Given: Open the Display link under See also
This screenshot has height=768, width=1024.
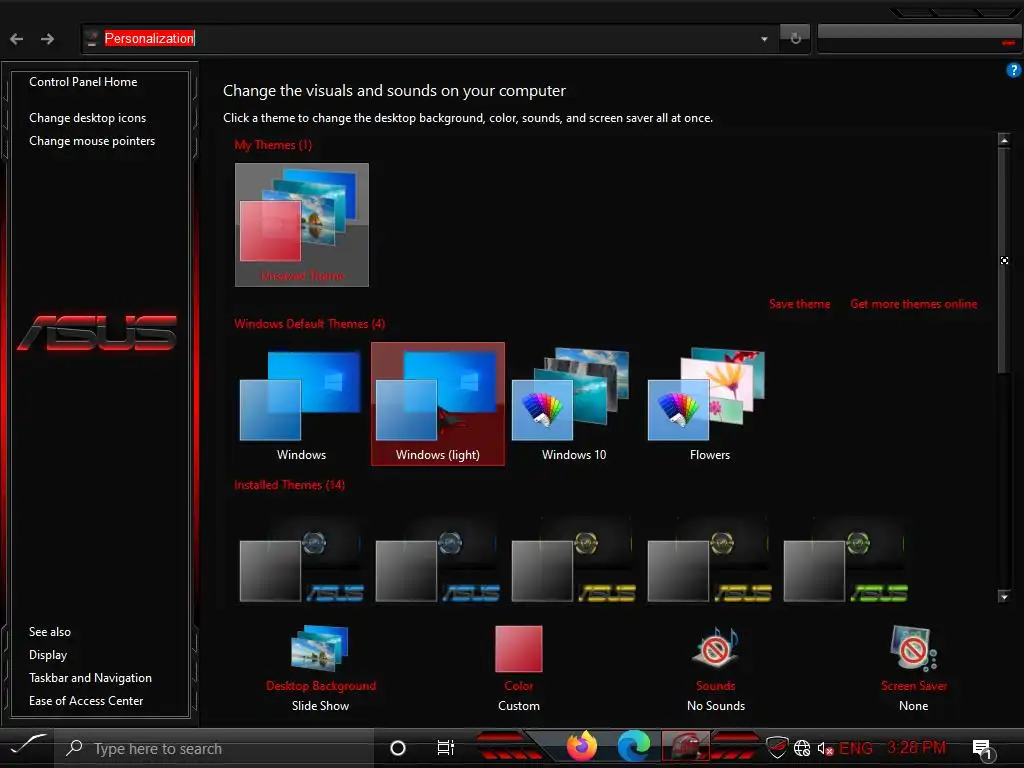Looking at the screenshot, I should tap(48, 655).
